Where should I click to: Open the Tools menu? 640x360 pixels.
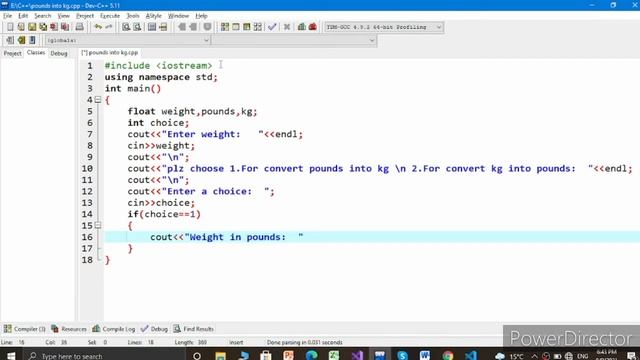point(133,16)
